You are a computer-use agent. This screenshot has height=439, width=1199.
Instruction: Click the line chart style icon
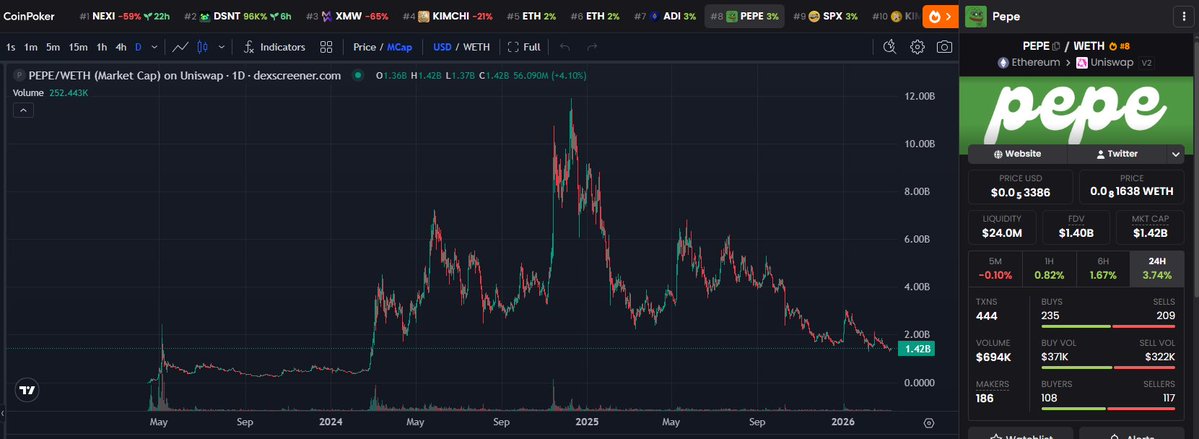[x=180, y=47]
